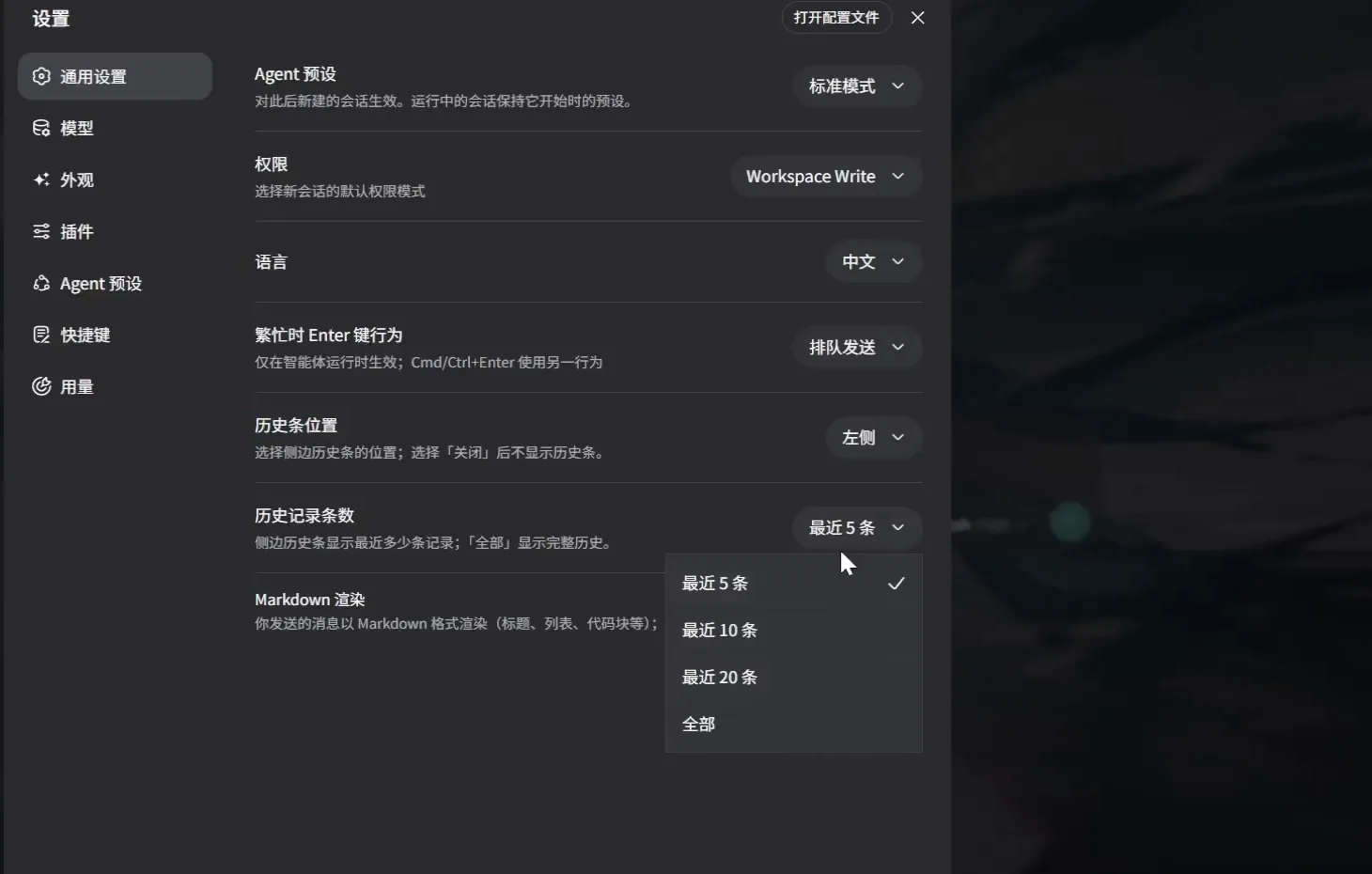The width and height of the screenshot is (1372, 874).
Task: Click the 历史条位置 setting label
Action: coord(296,425)
